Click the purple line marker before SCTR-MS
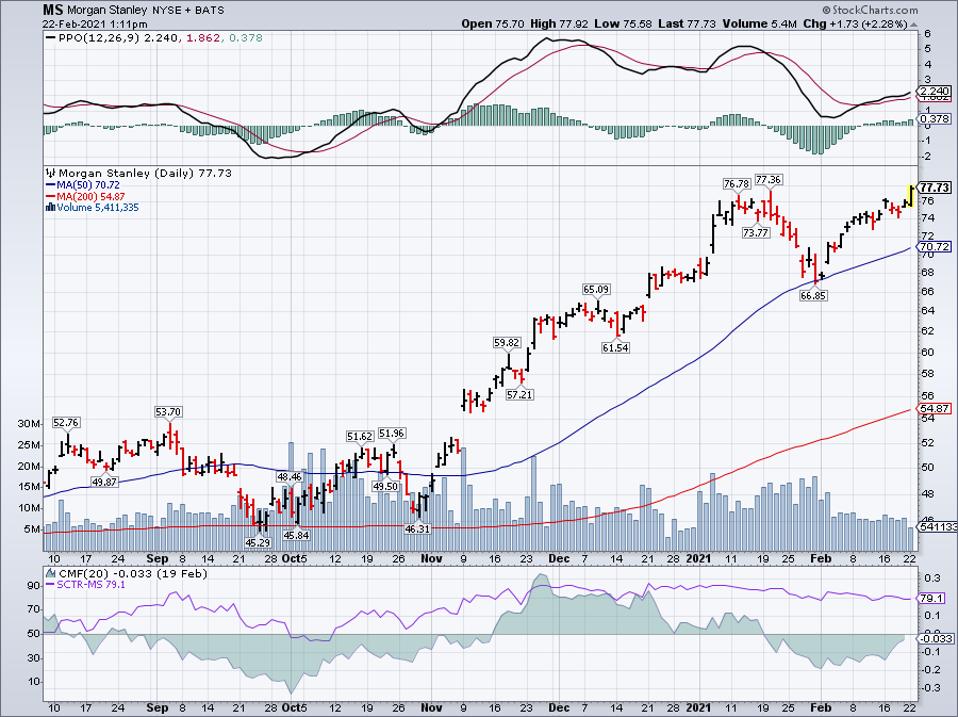 pyautogui.click(x=51, y=584)
